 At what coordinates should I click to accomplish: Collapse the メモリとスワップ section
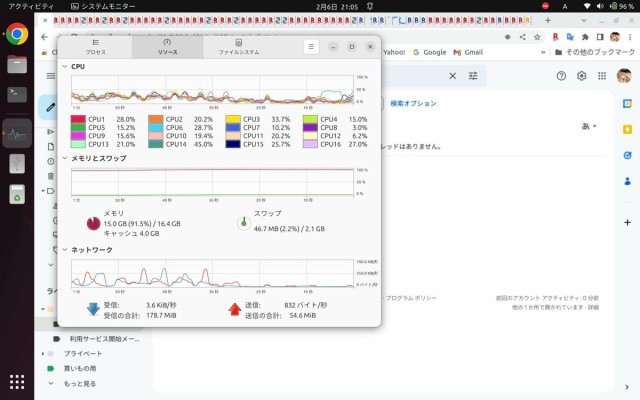pos(65,158)
